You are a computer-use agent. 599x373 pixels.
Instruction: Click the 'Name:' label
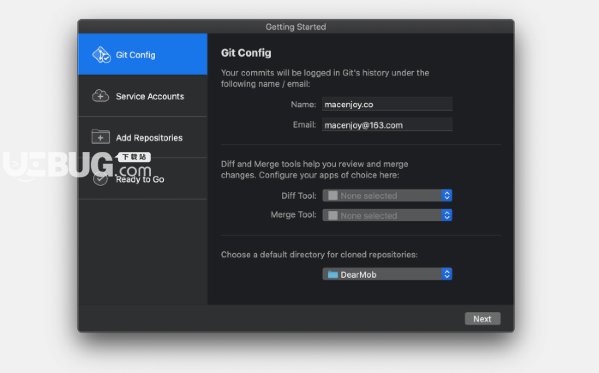(x=303, y=104)
